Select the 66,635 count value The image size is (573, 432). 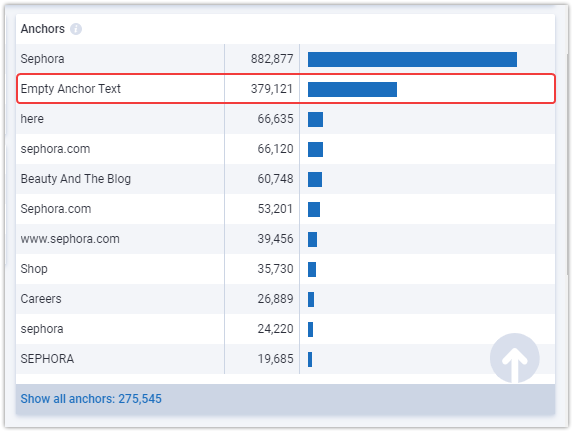point(275,119)
